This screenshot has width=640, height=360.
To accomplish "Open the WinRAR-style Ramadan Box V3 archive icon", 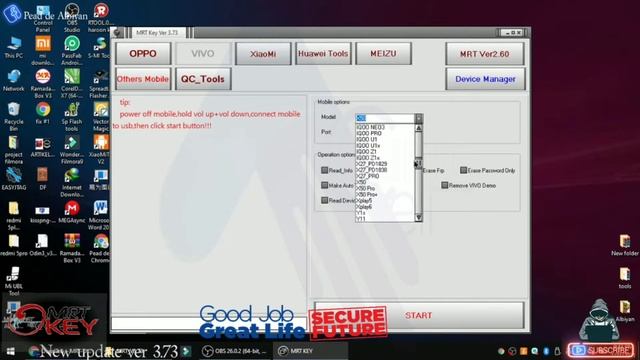I will (72, 248).
